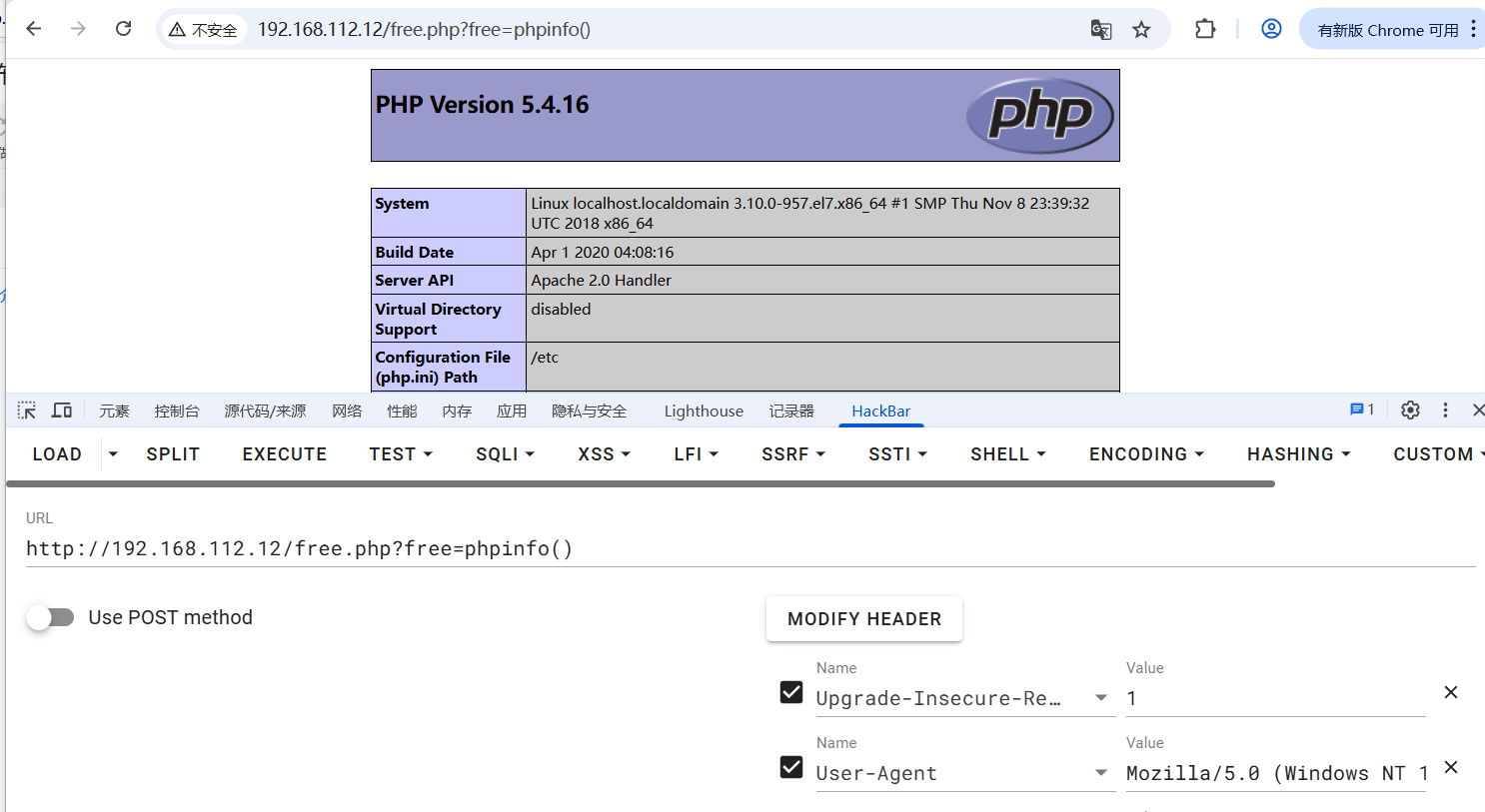Click the PHP logo image
The width and height of the screenshot is (1485, 812).
[1040, 115]
